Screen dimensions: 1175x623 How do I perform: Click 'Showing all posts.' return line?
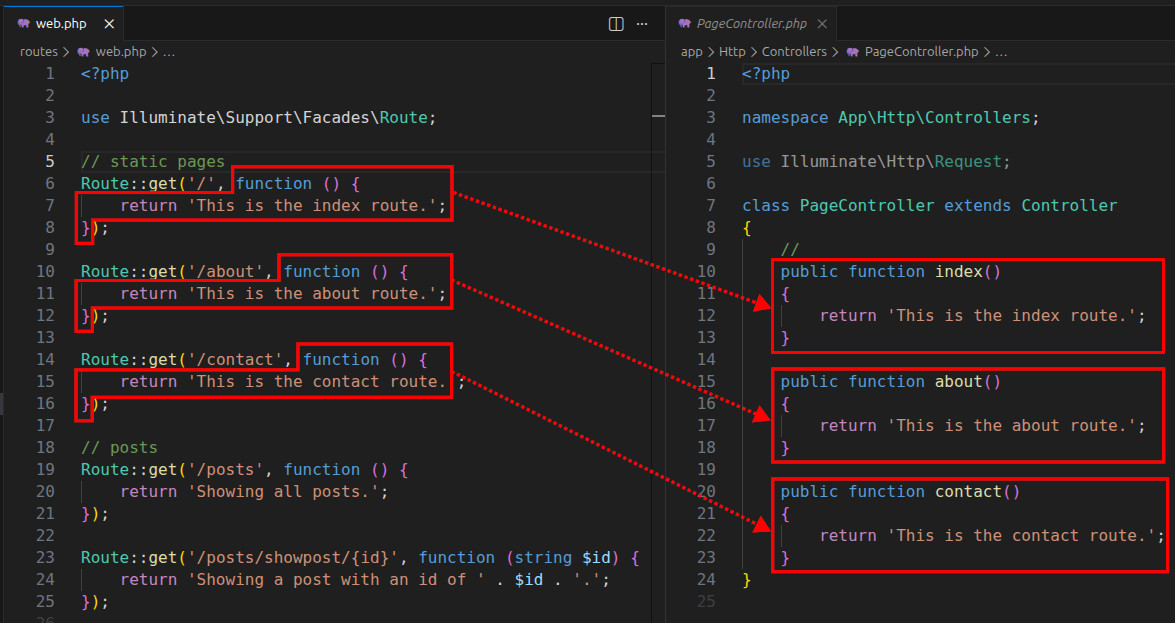click(255, 492)
